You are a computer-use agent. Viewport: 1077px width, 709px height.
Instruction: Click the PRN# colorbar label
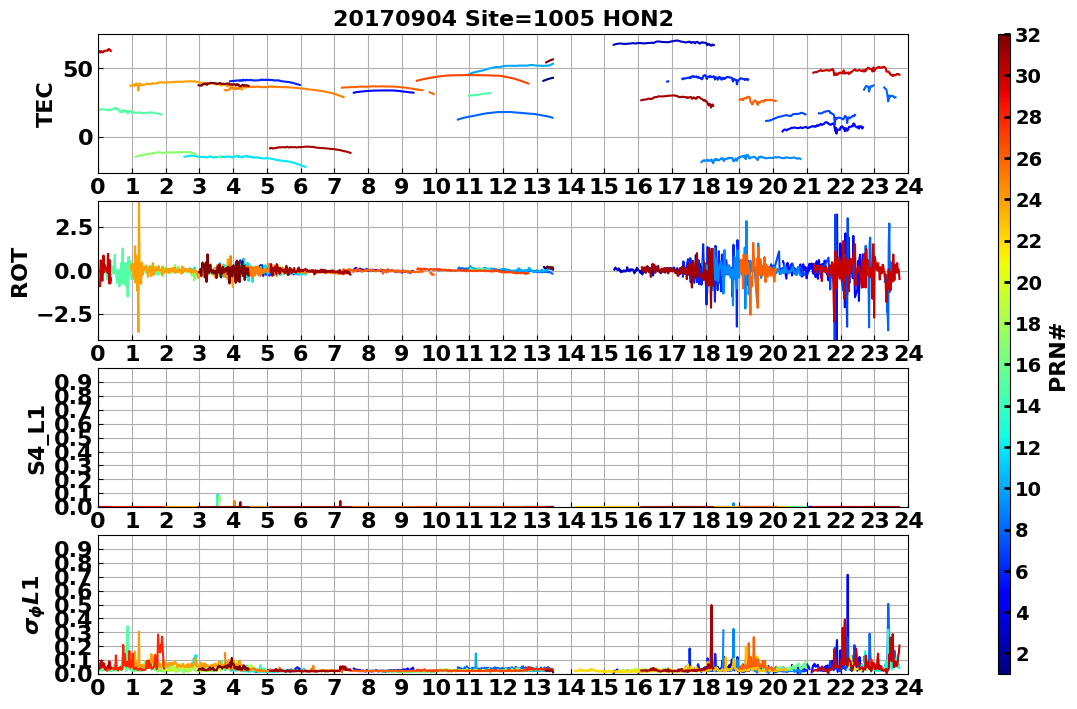click(x=1057, y=358)
